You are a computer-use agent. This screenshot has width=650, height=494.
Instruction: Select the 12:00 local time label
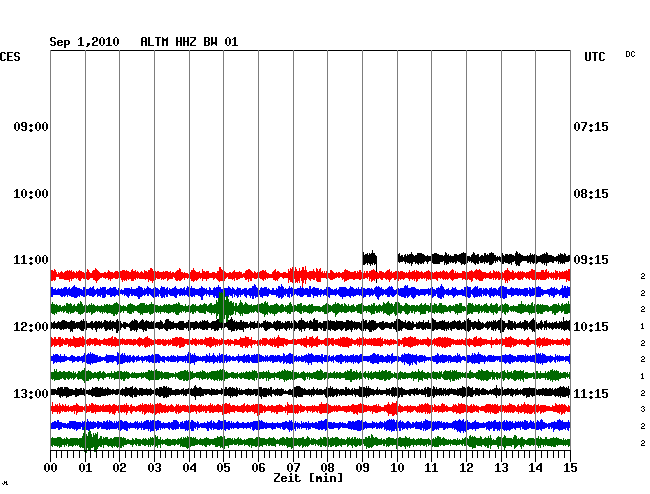tap(31, 327)
